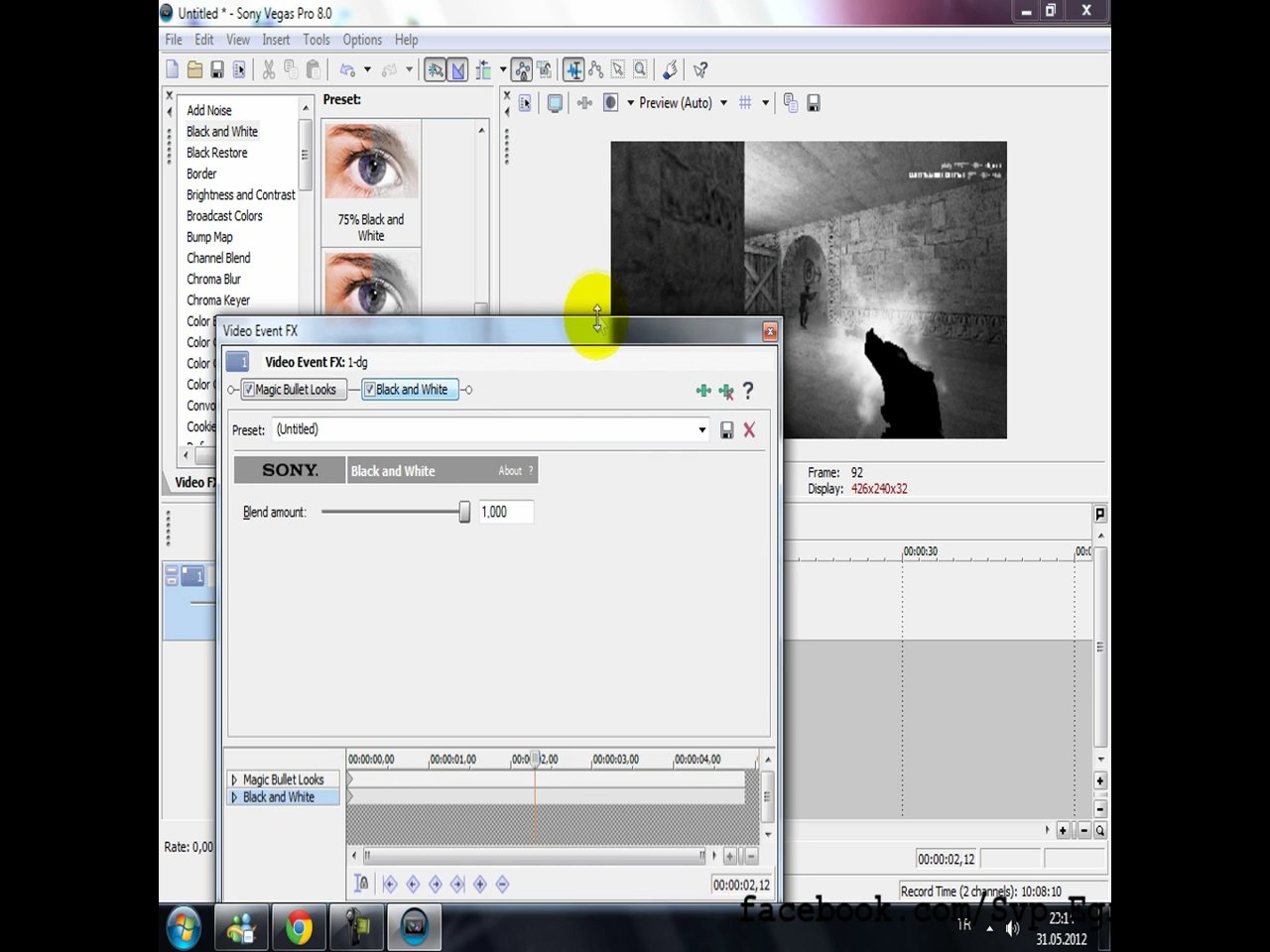Jump to First Keyframe button
Image resolution: width=1270 pixels, height=952 pixels.
[x=390, y=884]
